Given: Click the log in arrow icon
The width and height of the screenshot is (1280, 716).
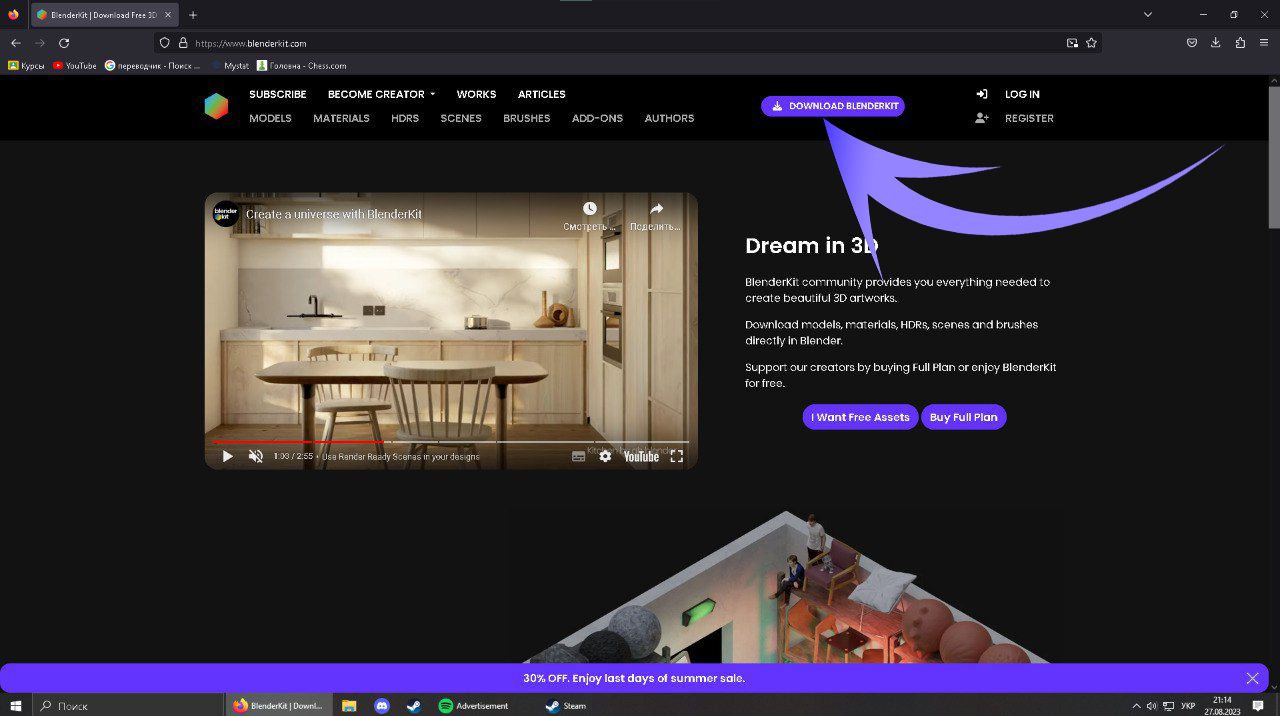Looking at the screenshot, I should click(982, 94).
